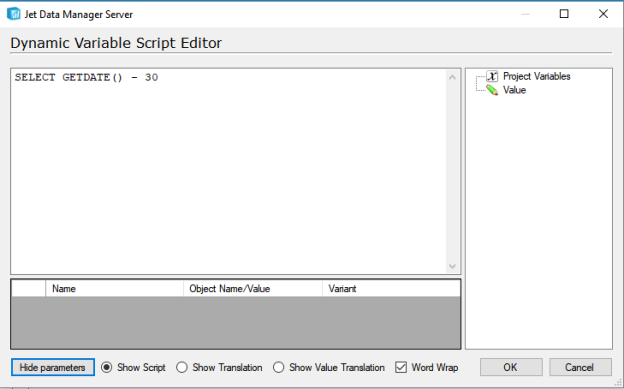Confirm the script with OK
The image size is (624, 389).
click(x=511, y=367)
